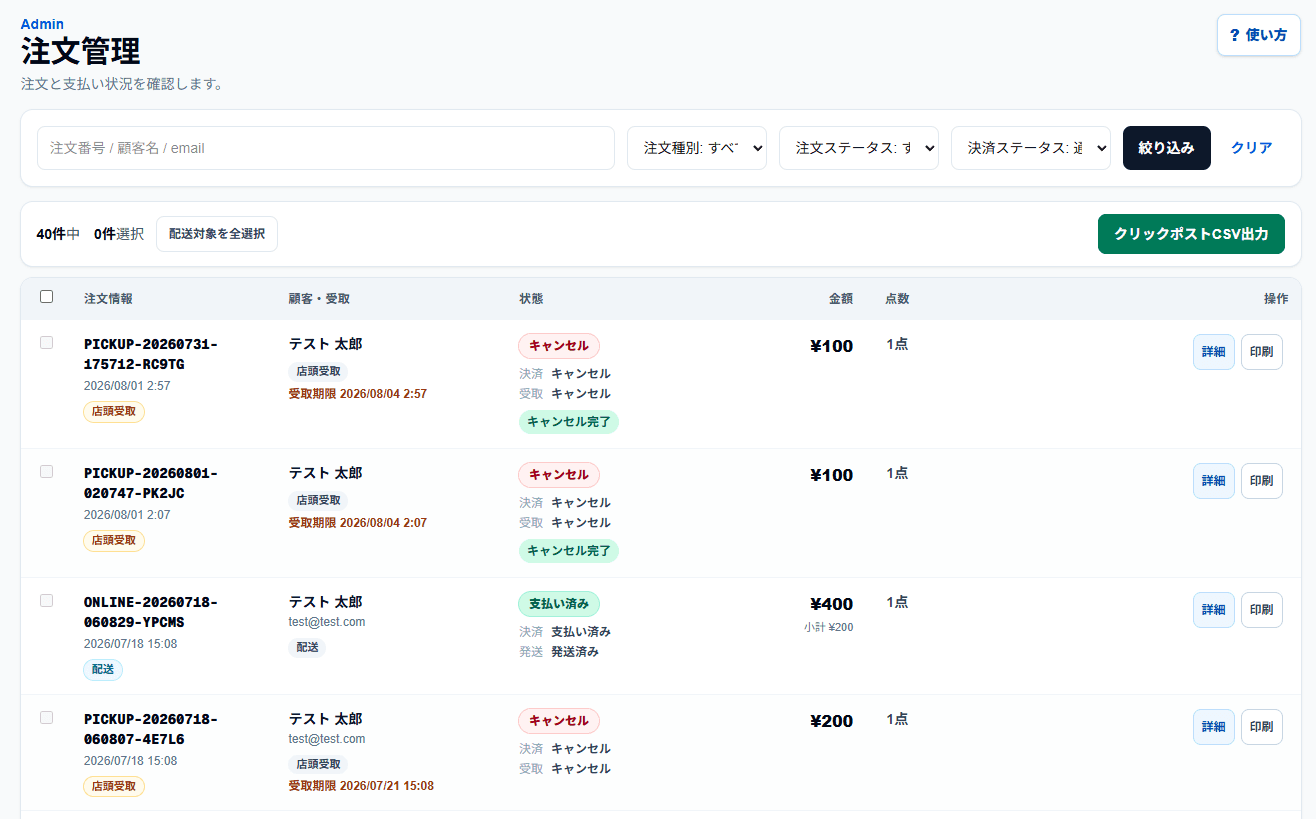
Task: Click the ¥200 amount
Action: click(x=831, y=721)
